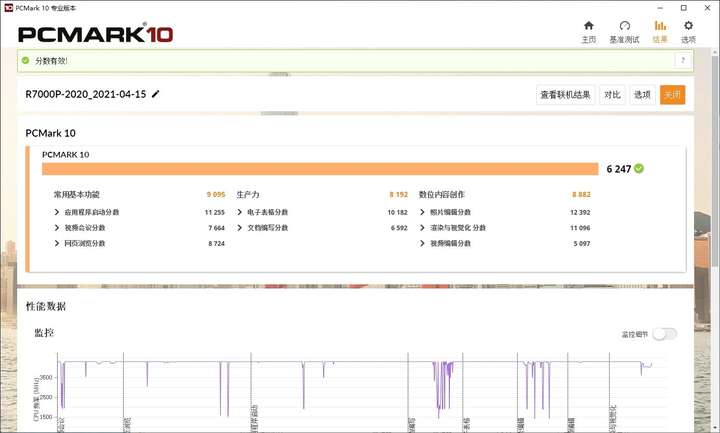Expand the video editing score (视频编辑分数) row
This screenshot has height=433, width=720.
tap(422, 243)
